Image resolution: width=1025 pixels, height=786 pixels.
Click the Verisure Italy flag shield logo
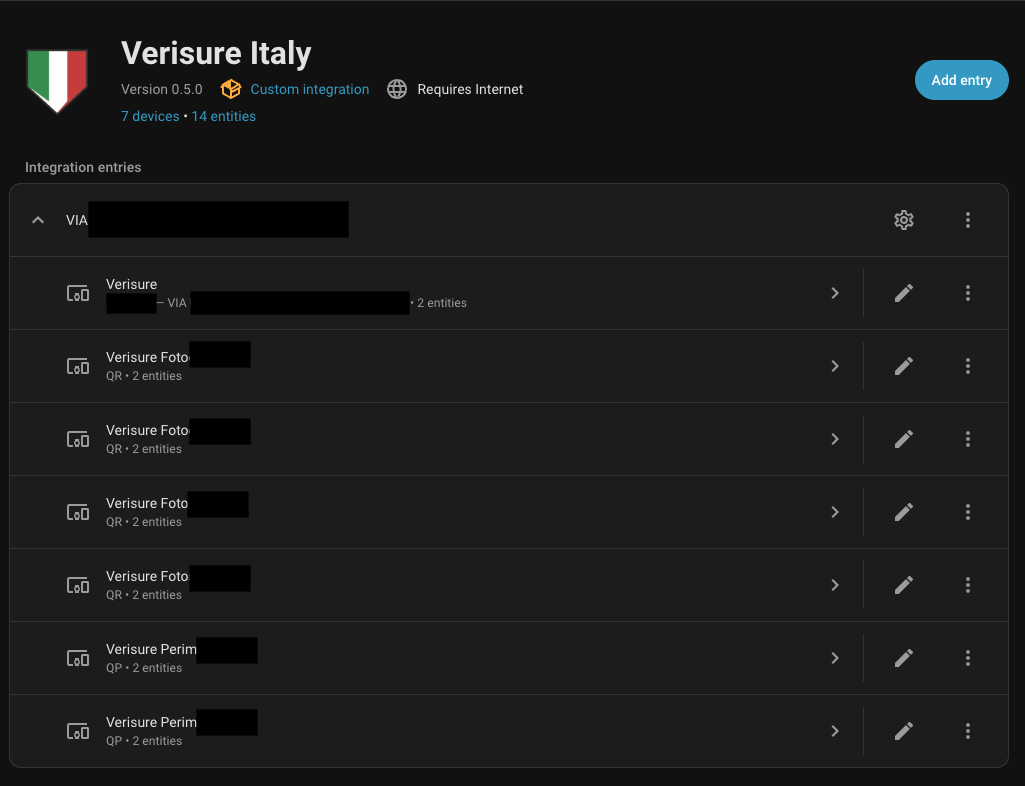tap(57, 80)
